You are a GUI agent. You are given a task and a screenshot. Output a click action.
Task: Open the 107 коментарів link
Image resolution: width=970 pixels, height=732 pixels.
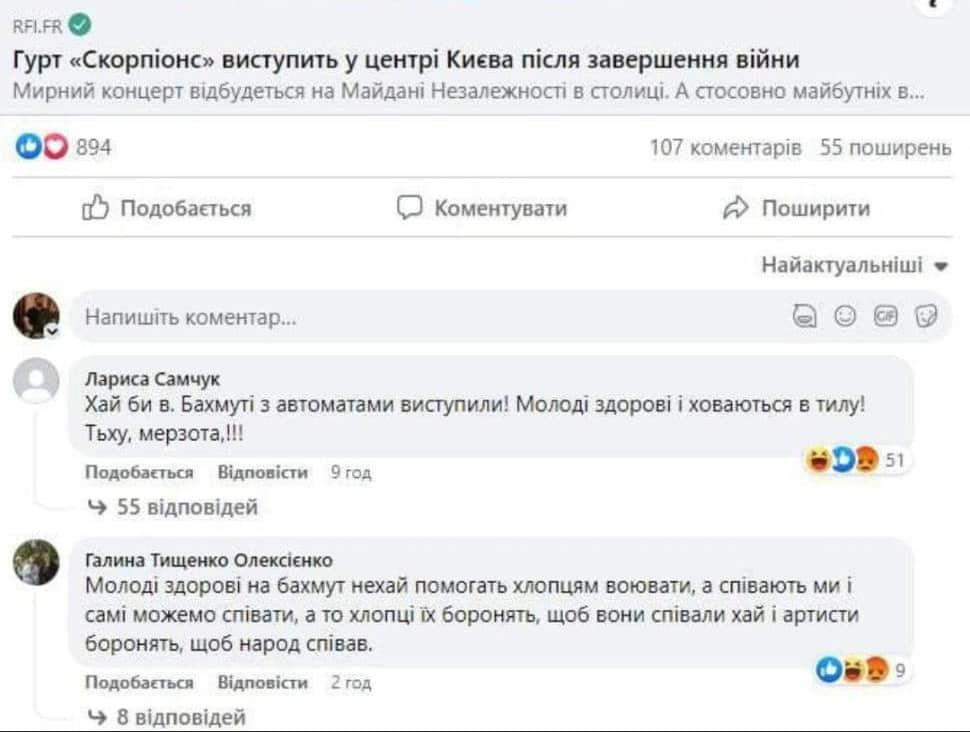tap(725, 148)
